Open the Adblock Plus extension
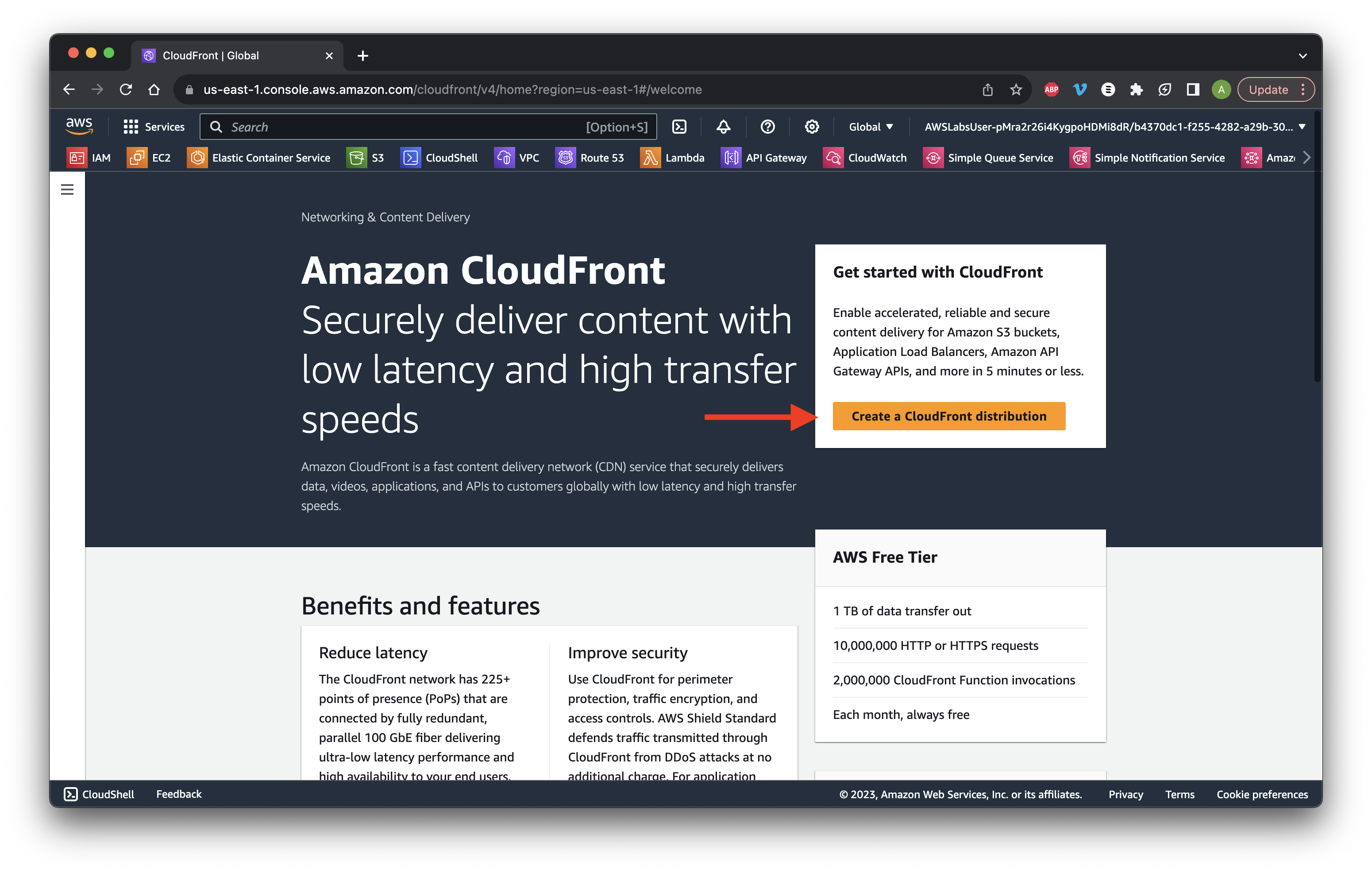The height and width of the screenshot is (873, 1372). pos(1051,89)
